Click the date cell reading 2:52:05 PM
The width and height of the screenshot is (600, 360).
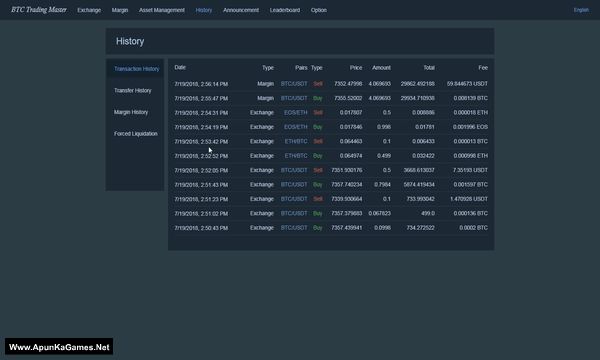point(201,171)
